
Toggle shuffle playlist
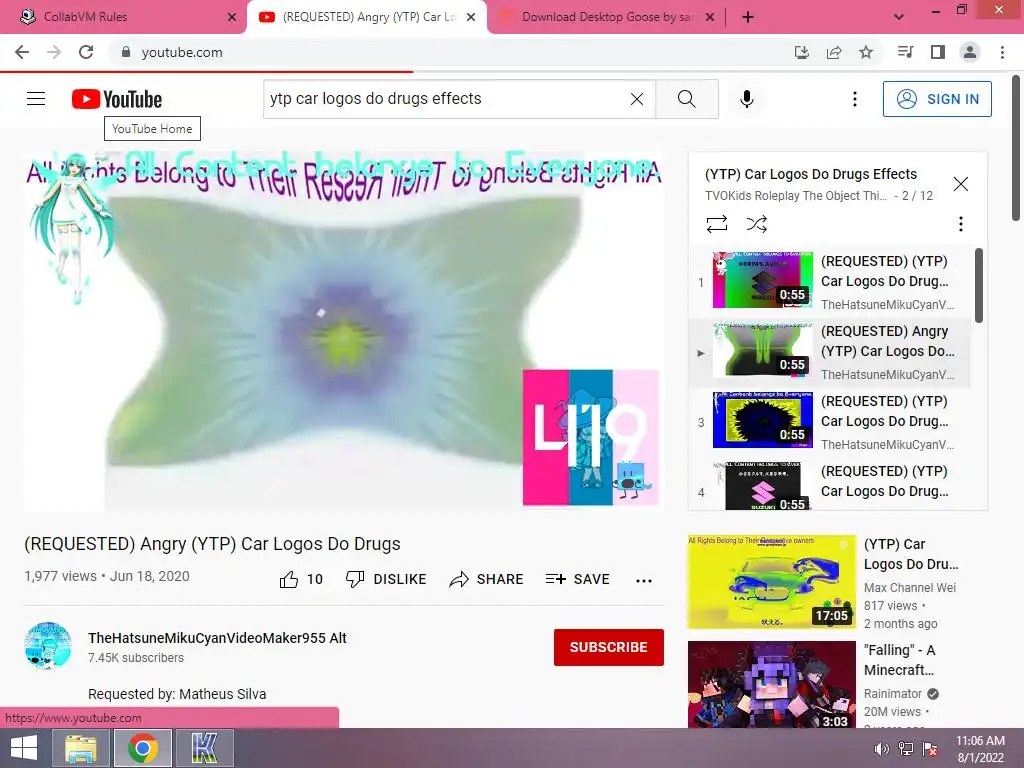pos(756,224)
